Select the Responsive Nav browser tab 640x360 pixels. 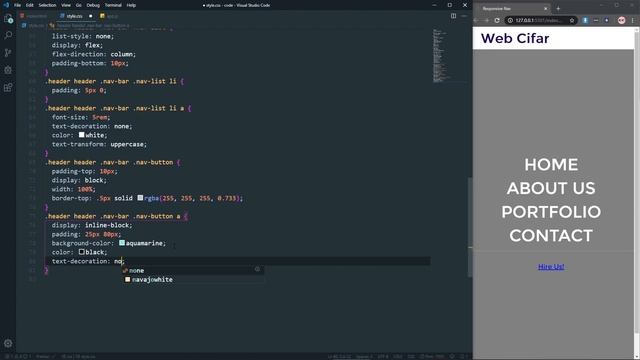tap(512, 8)
